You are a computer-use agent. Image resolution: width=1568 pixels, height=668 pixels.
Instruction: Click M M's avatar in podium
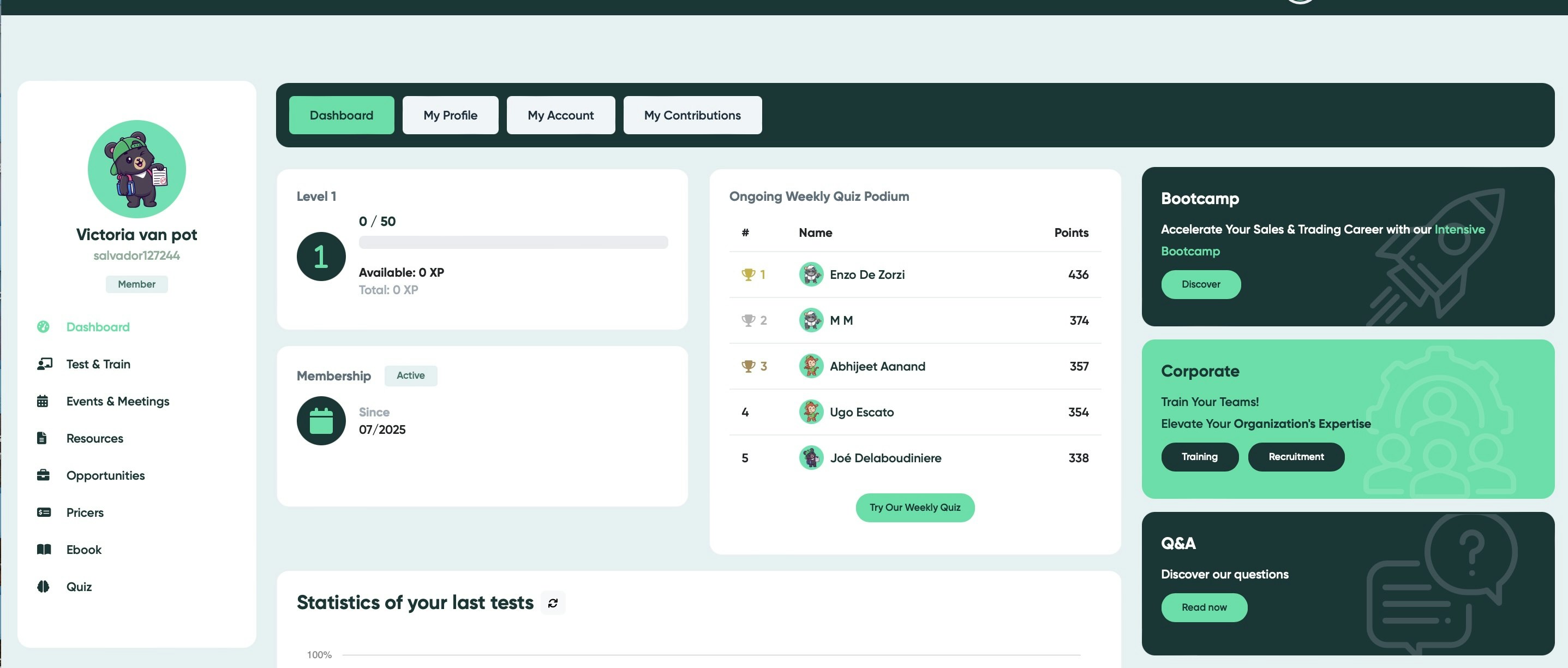[811, 320]
